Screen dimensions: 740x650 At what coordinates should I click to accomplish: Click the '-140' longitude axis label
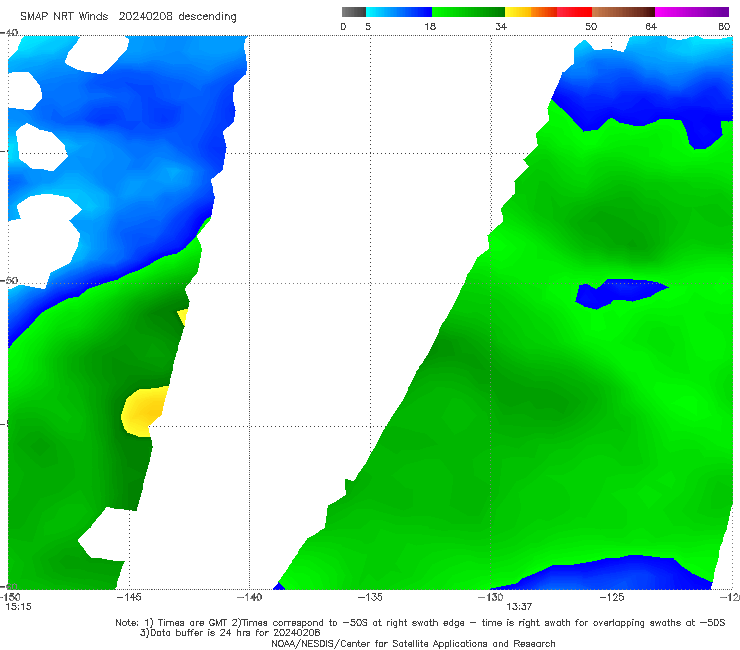point(250,597)
